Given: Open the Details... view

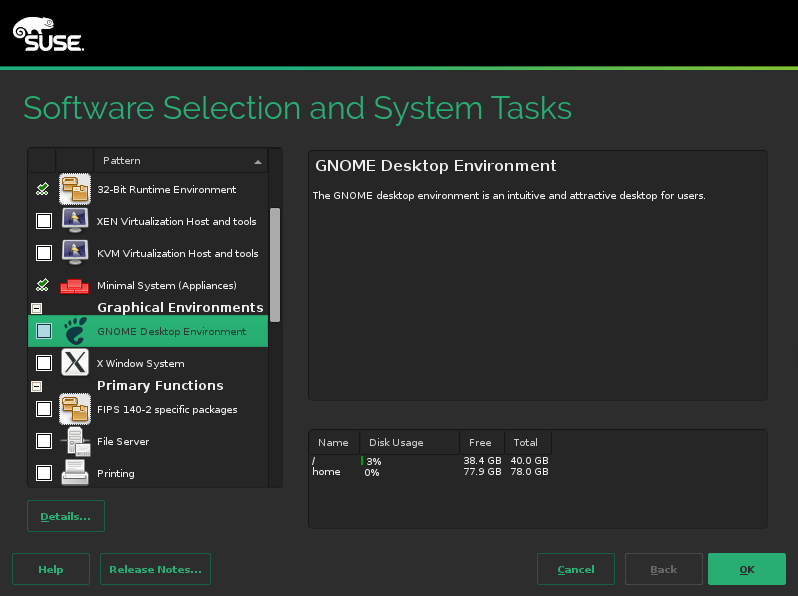Looking at the screenshot, I should [x=66, y=516].
